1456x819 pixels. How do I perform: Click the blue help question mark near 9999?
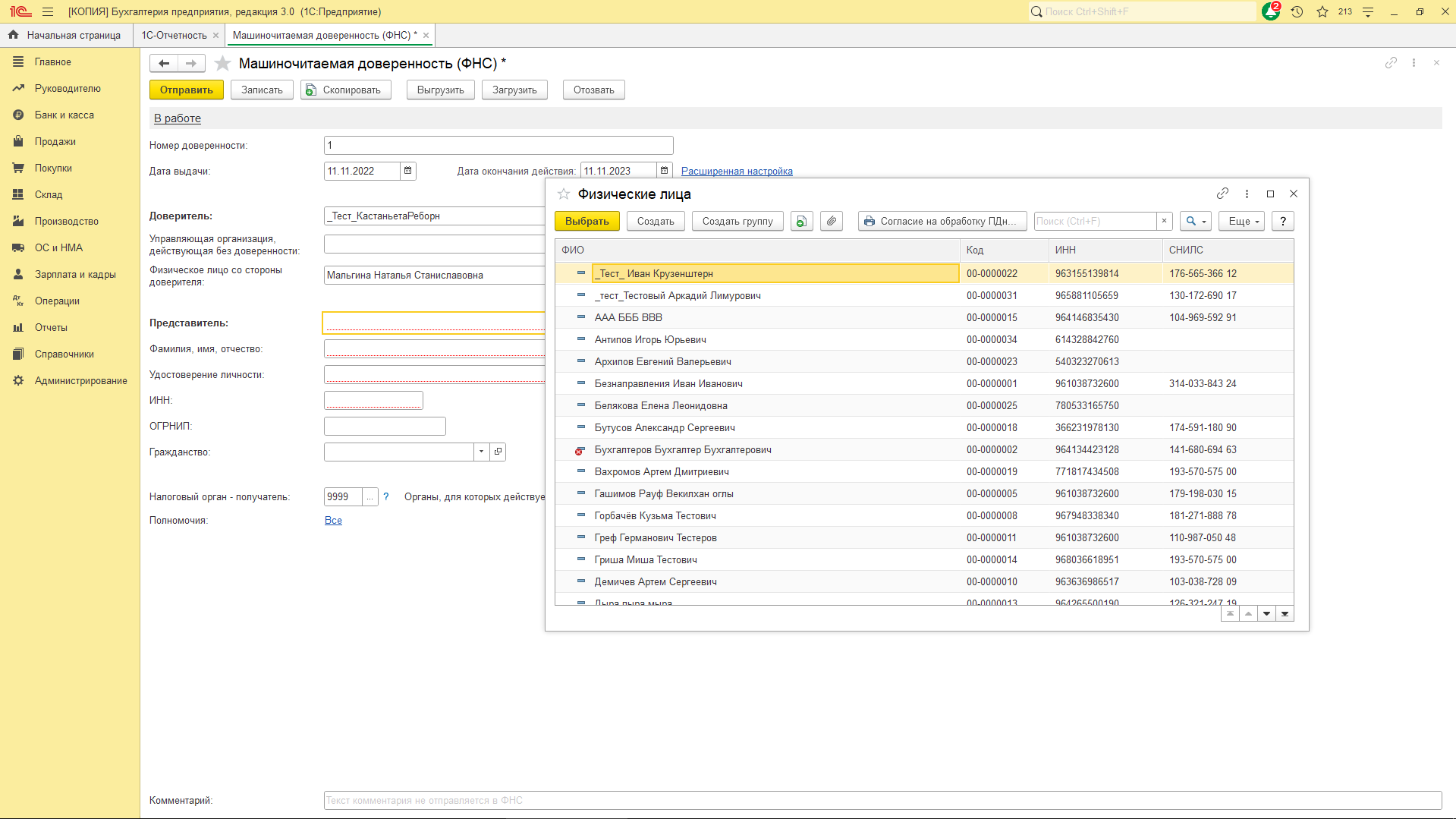coord(386,496)
